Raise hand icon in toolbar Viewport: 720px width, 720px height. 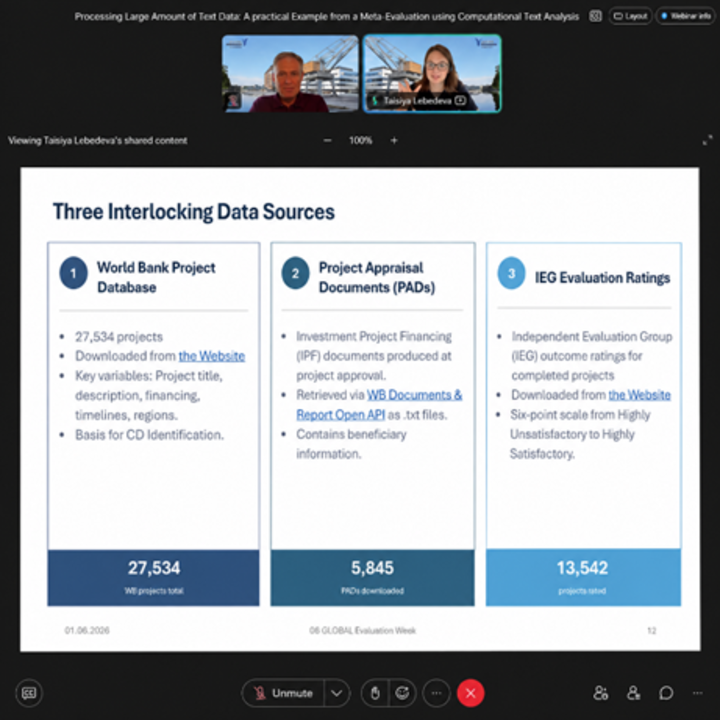tap(375, 693)
